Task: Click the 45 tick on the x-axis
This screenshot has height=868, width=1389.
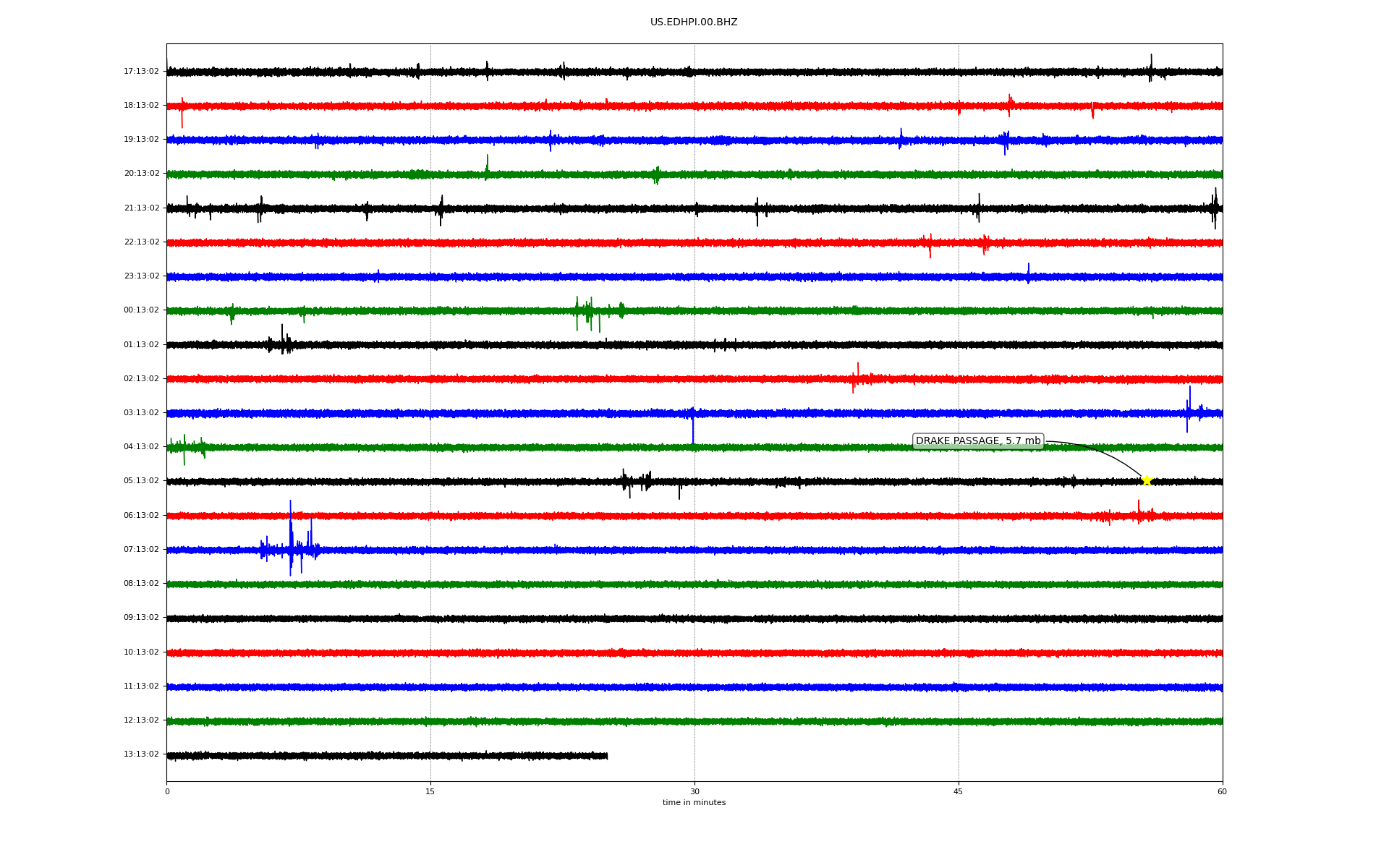Action: (x=959, y=792)
